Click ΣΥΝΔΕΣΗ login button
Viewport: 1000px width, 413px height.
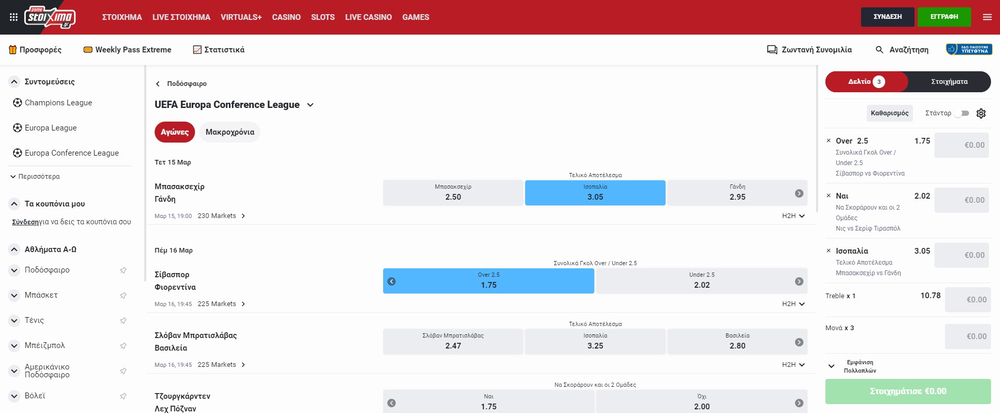888,17
